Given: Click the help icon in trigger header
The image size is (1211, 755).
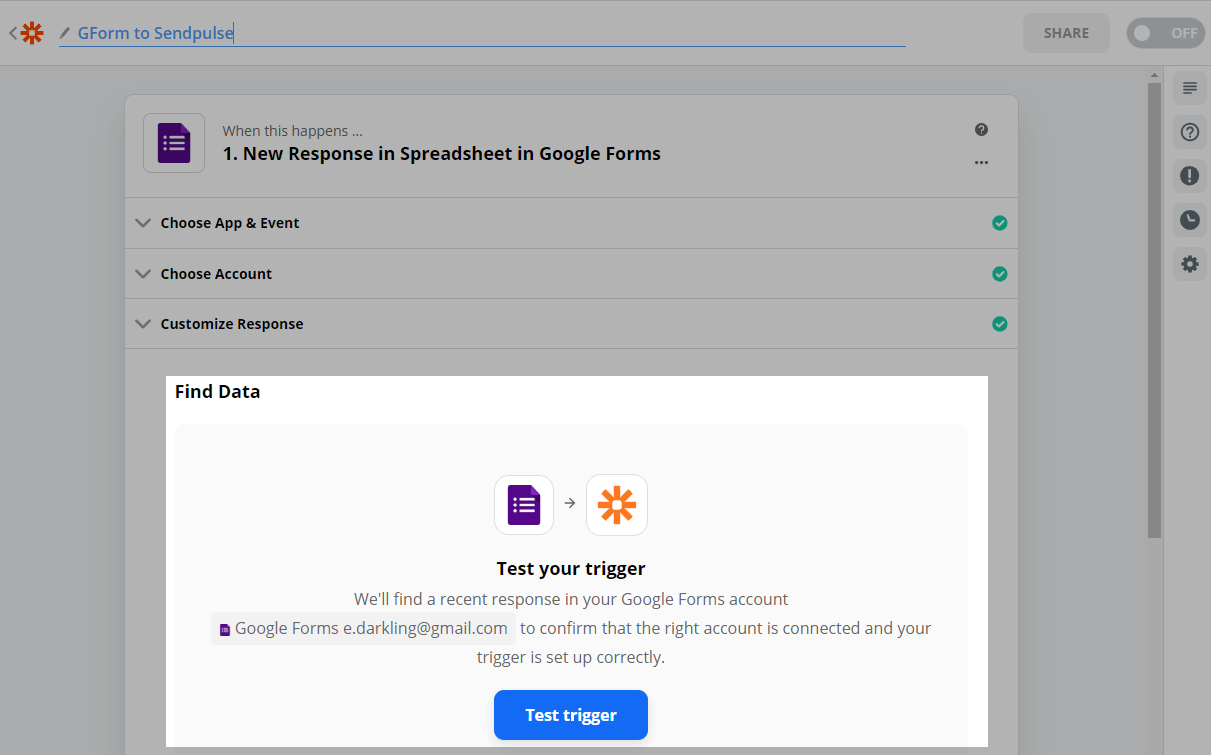Looking at the screenshot, I should click(981, 130).
